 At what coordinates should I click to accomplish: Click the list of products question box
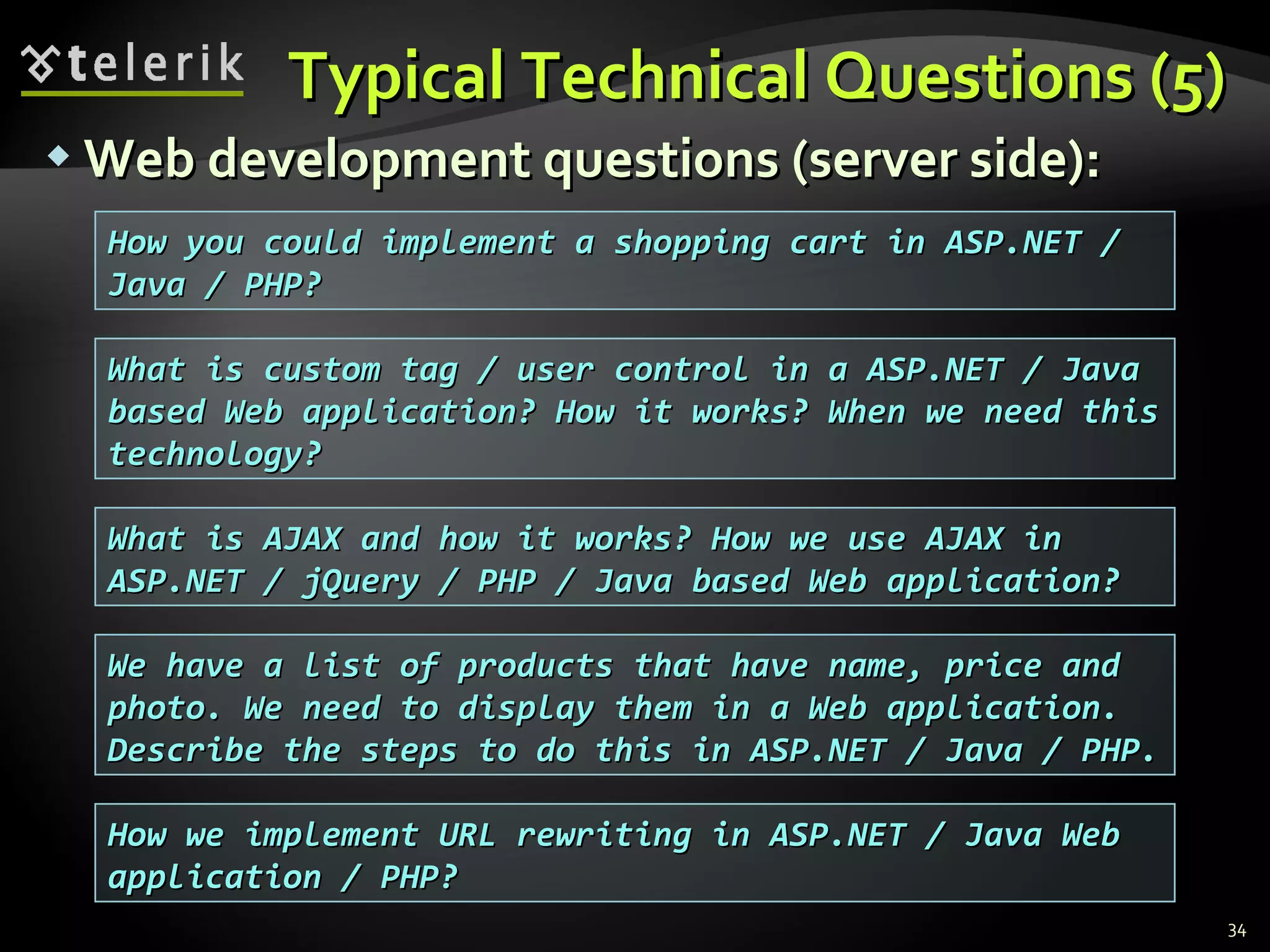pos(634,705)
